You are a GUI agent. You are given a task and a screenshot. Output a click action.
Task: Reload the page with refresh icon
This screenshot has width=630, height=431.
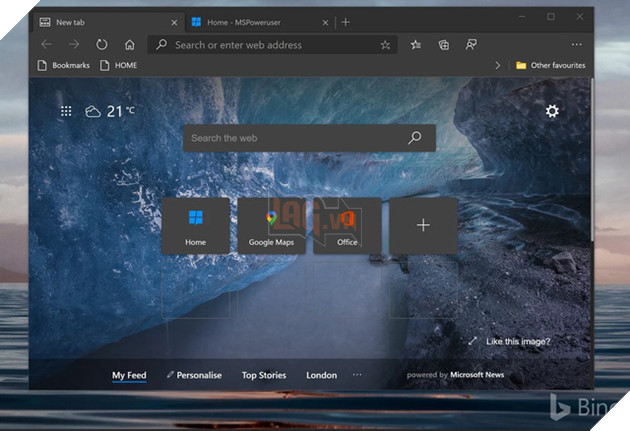[102, 44]
